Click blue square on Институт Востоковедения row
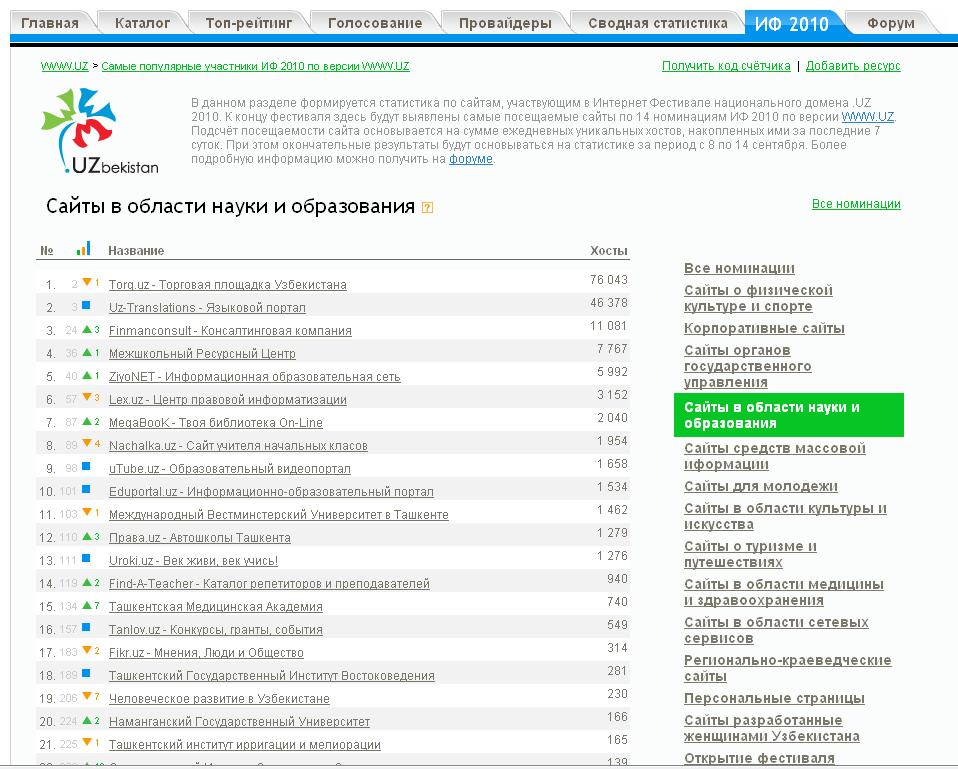The height and width of the screenshot is (769, 958). 86,673
